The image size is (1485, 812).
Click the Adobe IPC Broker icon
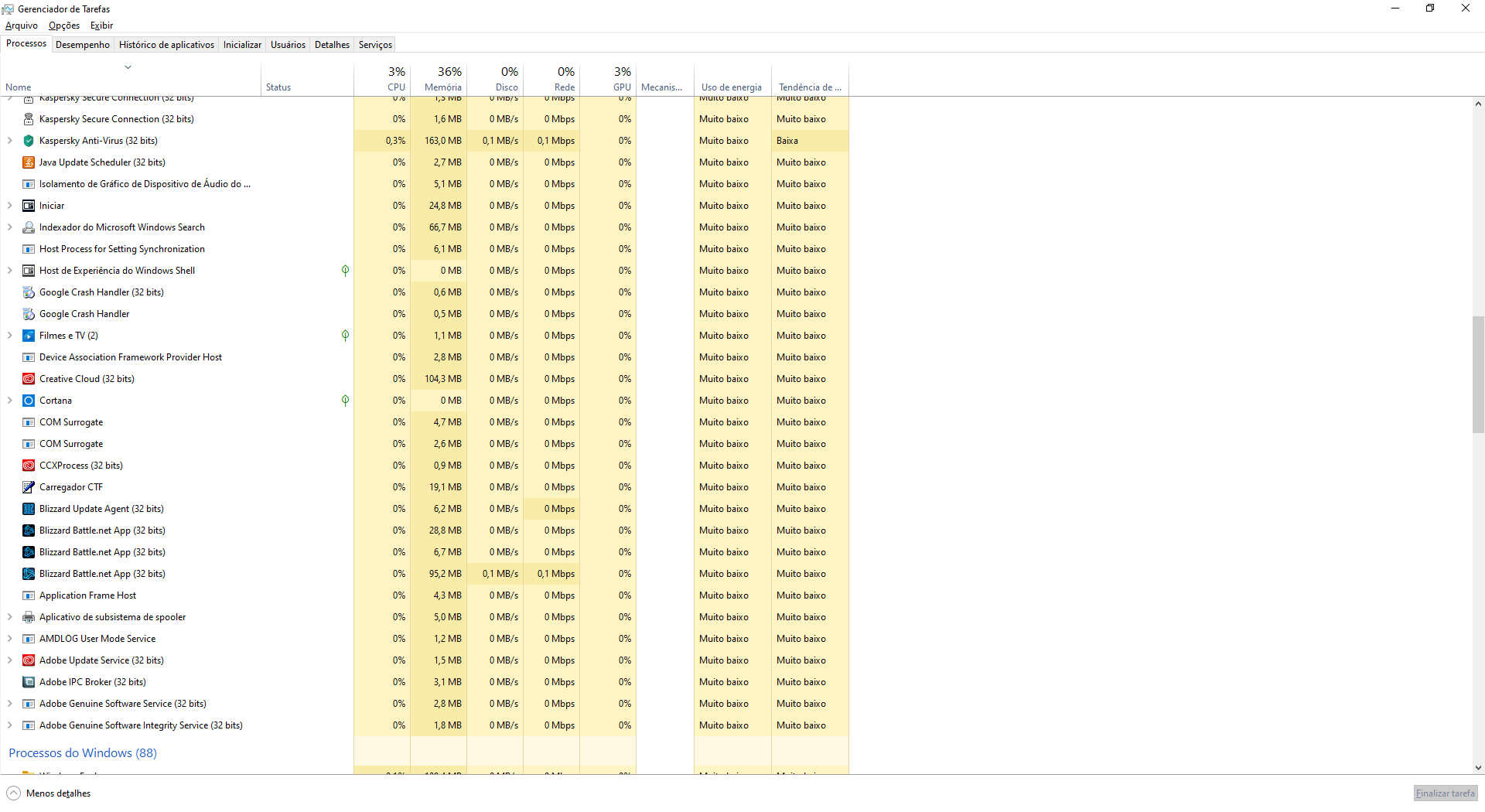tap(29, 682)
